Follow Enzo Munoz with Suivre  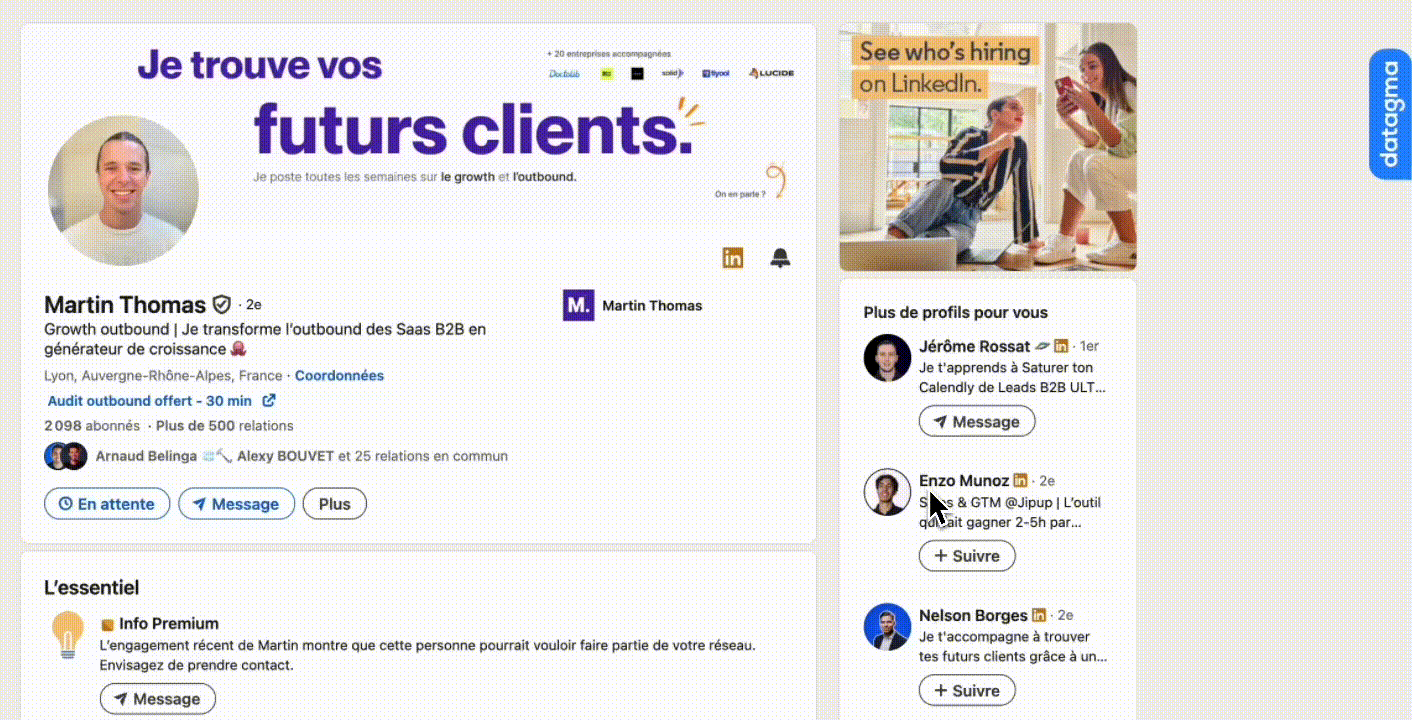tap(967, 556)
